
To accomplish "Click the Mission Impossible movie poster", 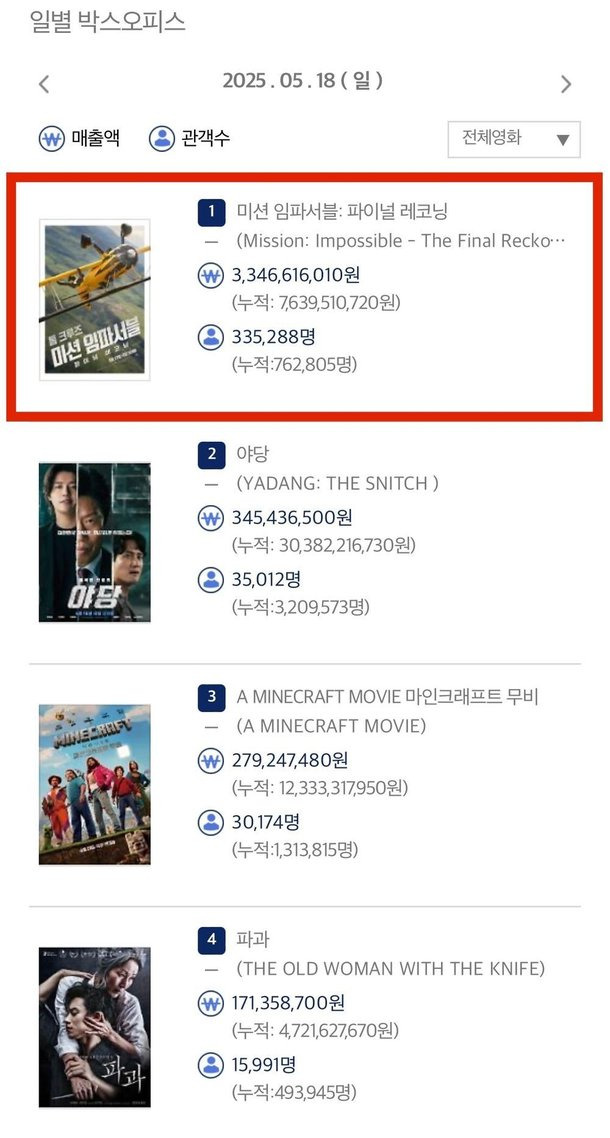I will (x=94, y=300).
